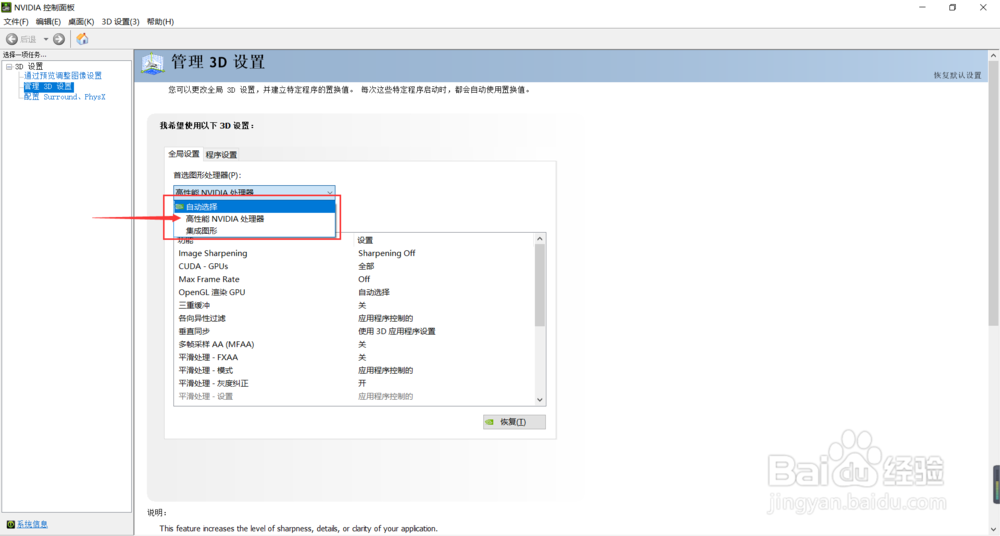Select the 各向异性过滤 row

[355, 318]
